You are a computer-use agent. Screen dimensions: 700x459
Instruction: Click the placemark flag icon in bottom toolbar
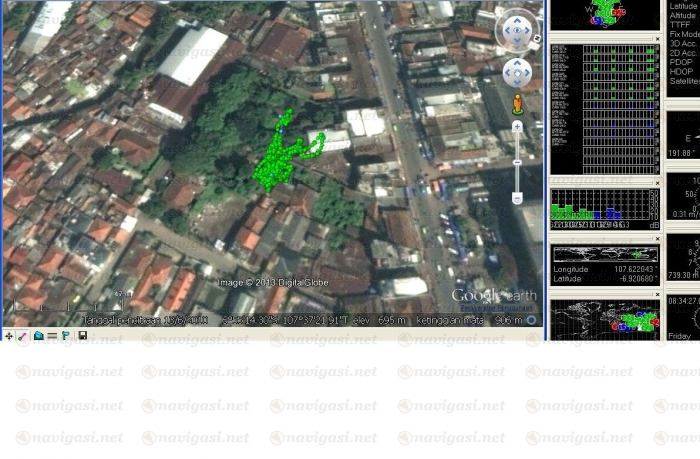point(66,336)
